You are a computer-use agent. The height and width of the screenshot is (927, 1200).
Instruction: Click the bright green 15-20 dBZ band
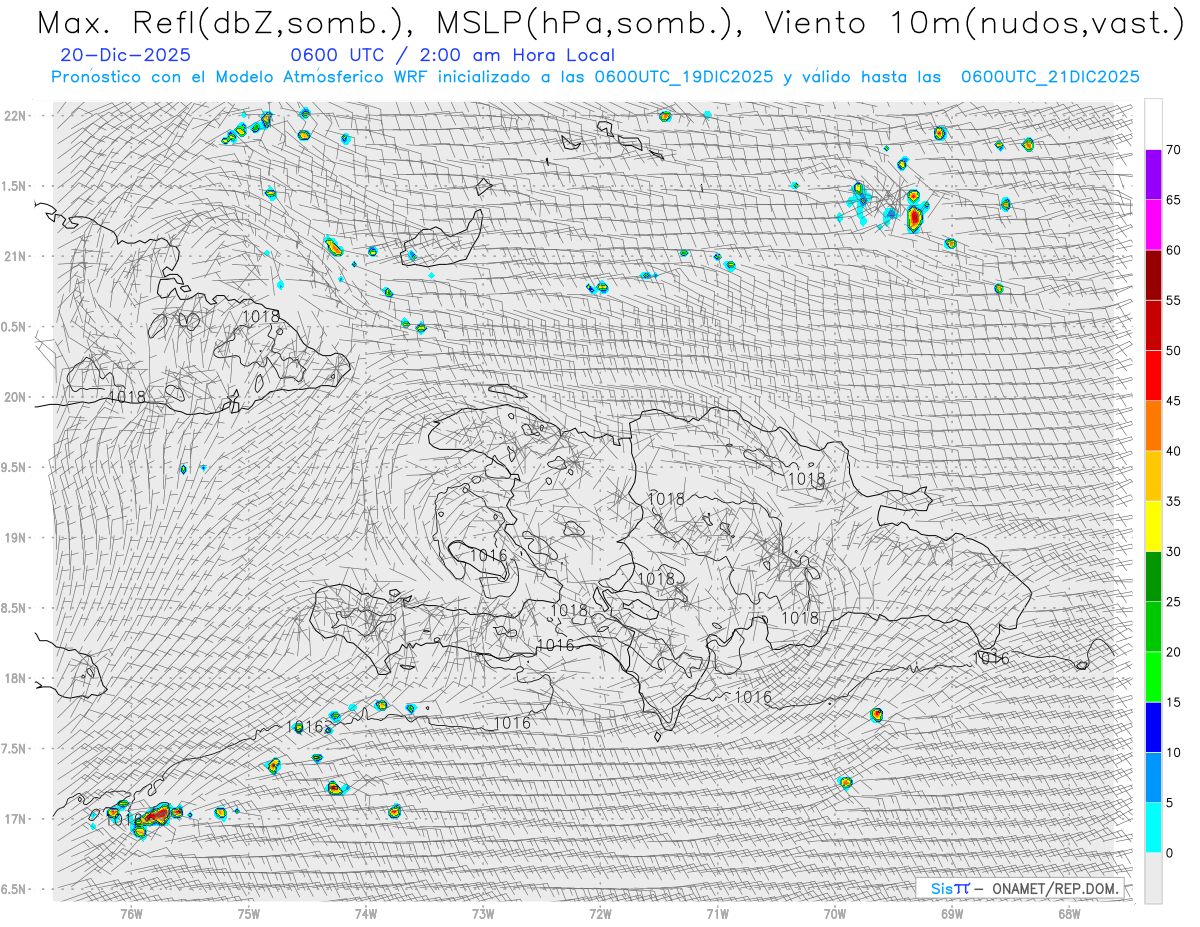1153,677
